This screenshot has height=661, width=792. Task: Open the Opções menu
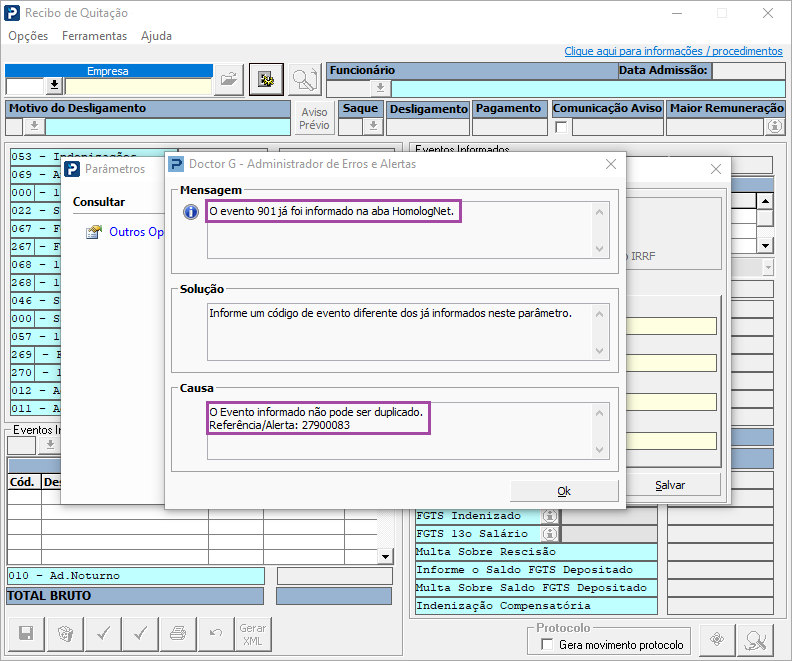[28, 36]
